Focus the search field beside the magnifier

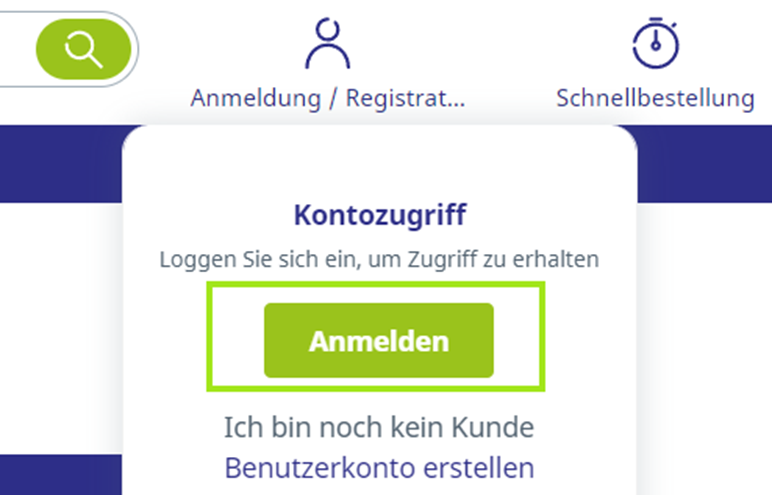click(x=15, y=49)
